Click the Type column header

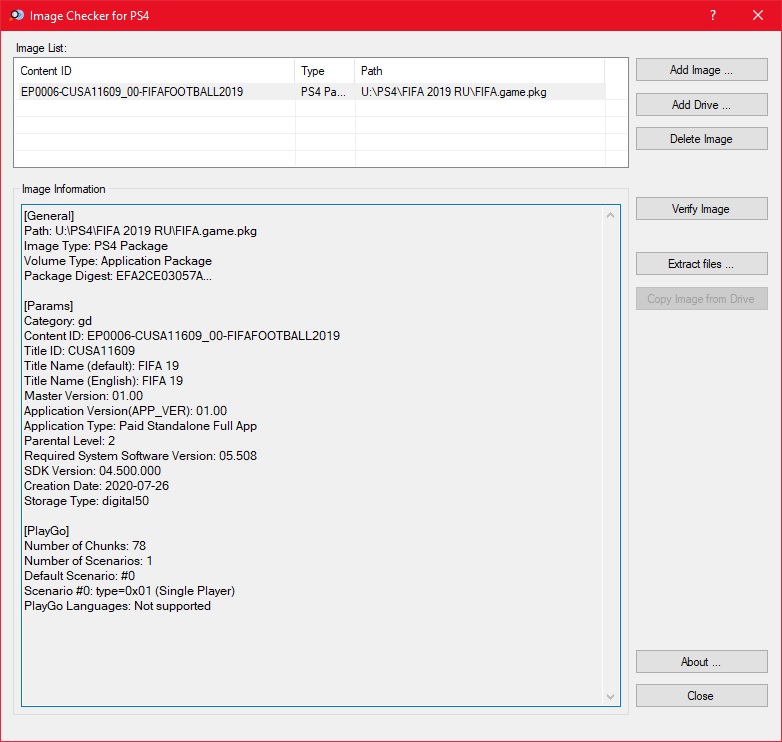pos(325,71)
